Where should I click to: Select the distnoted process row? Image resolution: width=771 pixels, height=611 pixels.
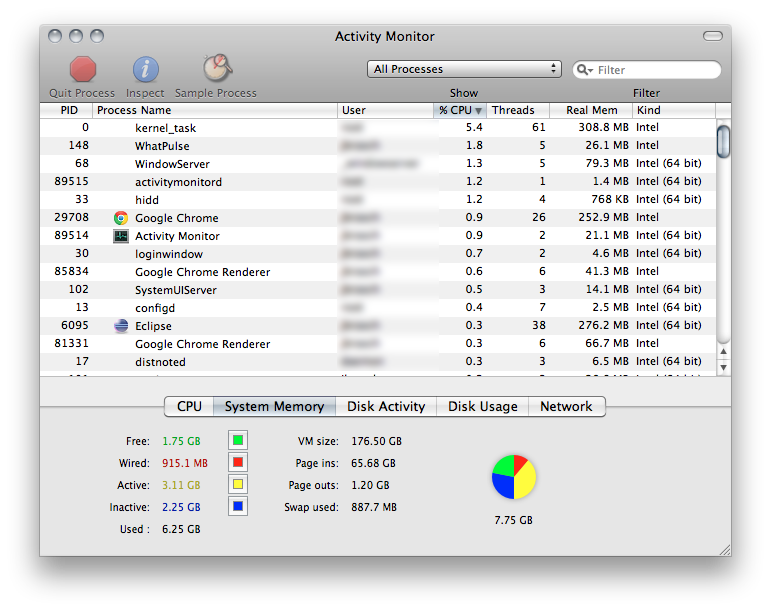378,362
